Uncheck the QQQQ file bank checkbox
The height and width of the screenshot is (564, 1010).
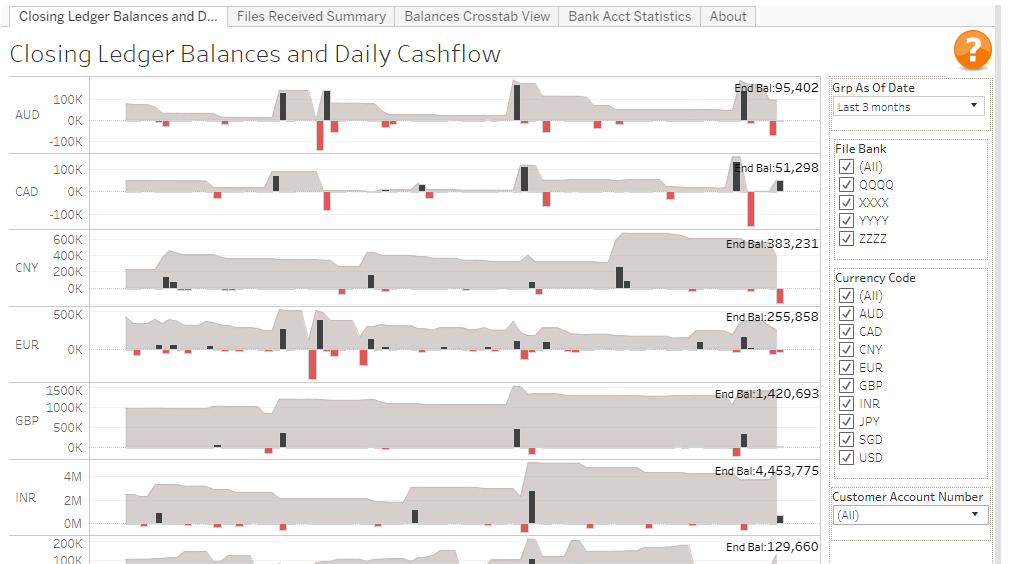(x=847, y=185)
